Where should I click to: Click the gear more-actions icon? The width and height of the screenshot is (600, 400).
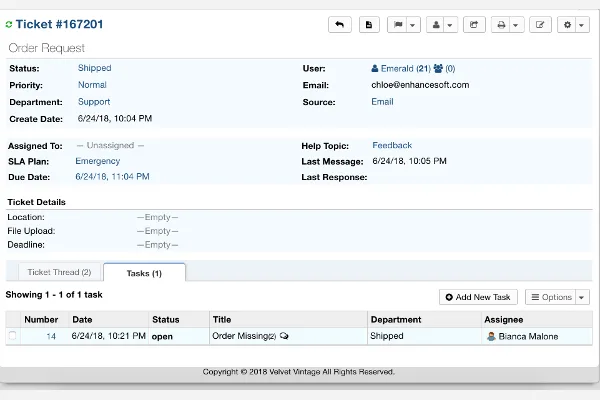(x=567, y=25)
